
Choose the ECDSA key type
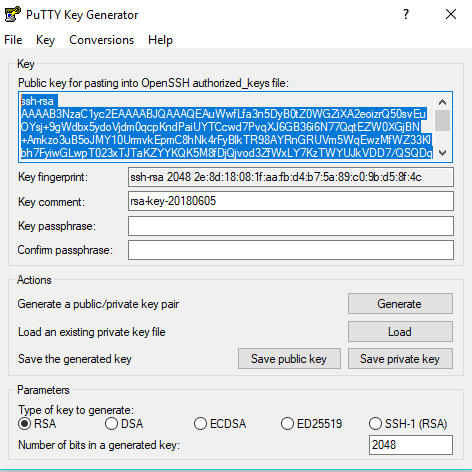(200, 424)
